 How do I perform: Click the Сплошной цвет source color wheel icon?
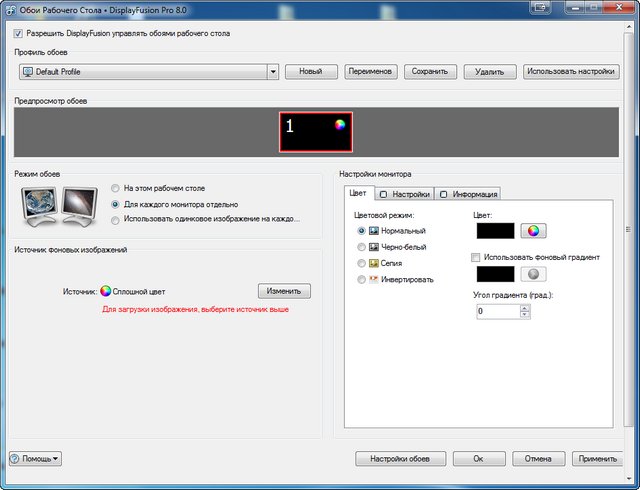point(105,291)
